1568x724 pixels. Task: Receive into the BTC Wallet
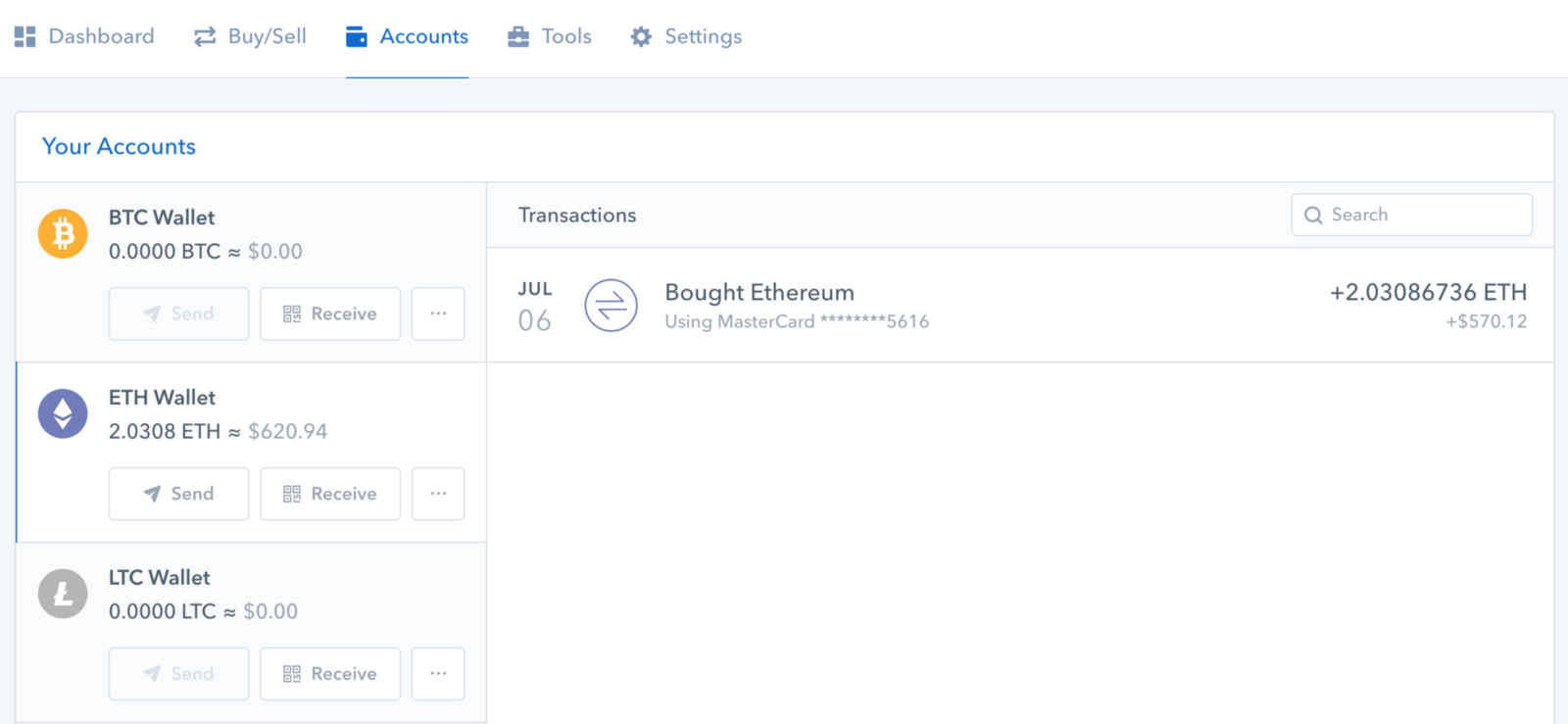coord(330,314)
